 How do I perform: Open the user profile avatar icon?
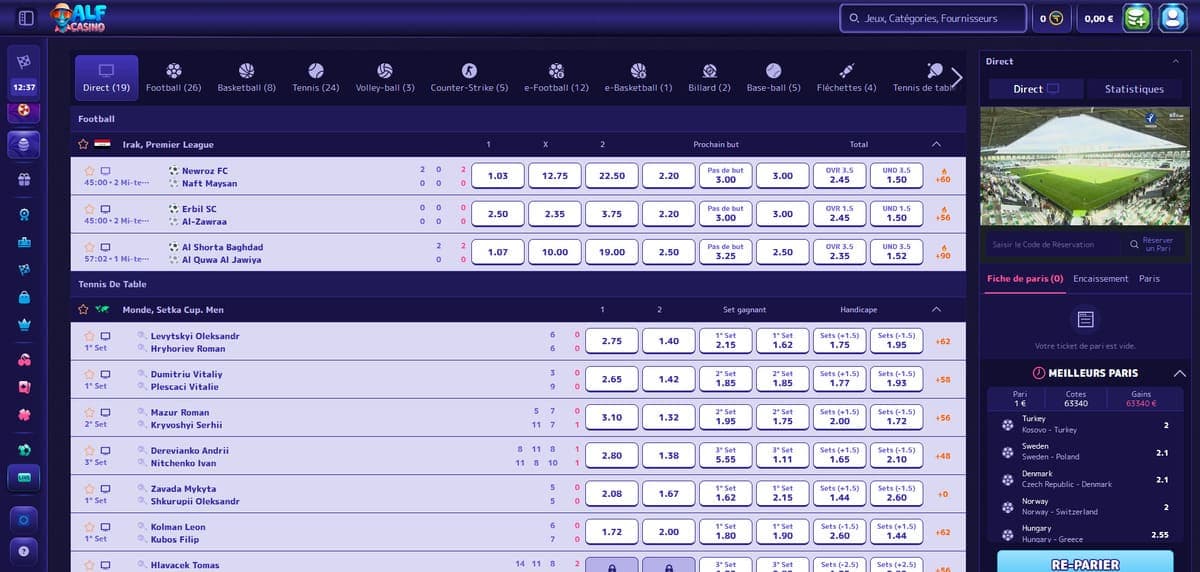(1172, 18)
